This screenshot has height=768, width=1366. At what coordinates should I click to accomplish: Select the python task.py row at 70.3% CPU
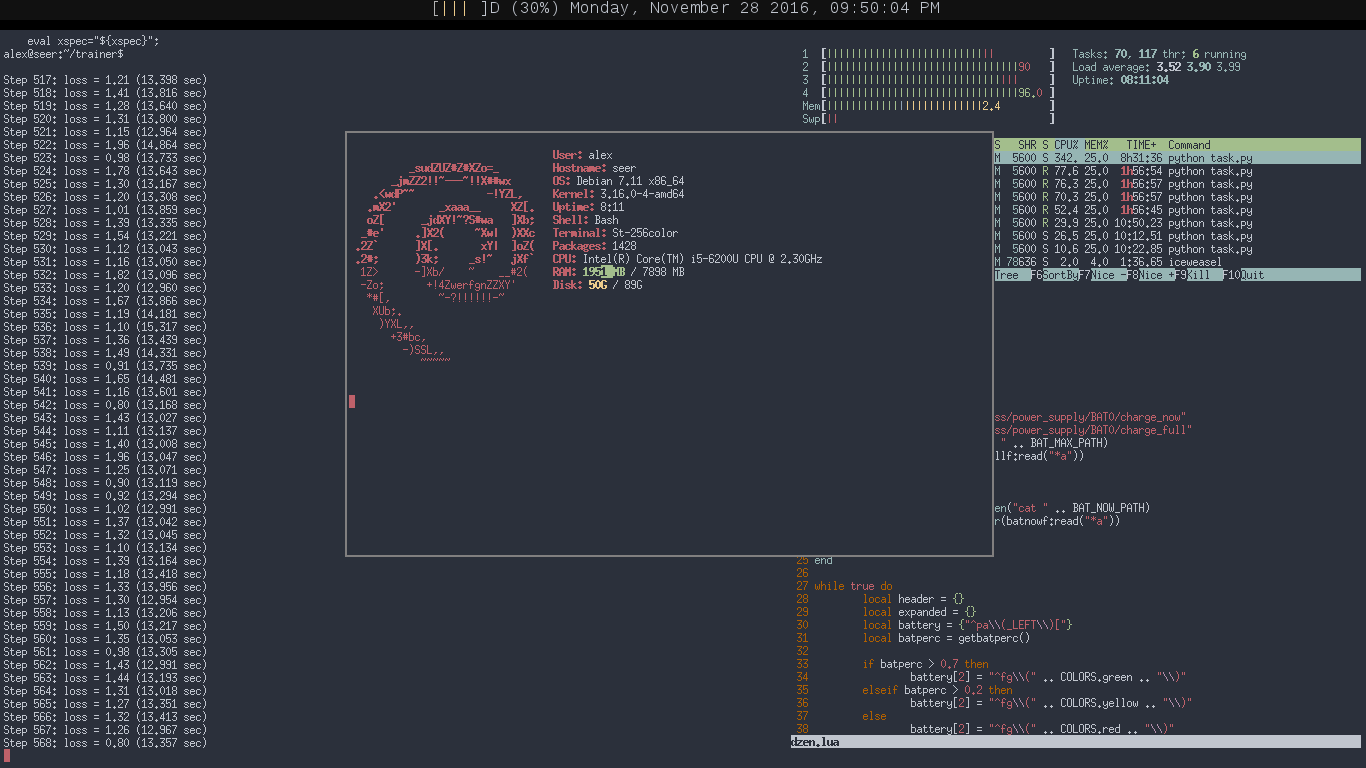[1177, 197]
